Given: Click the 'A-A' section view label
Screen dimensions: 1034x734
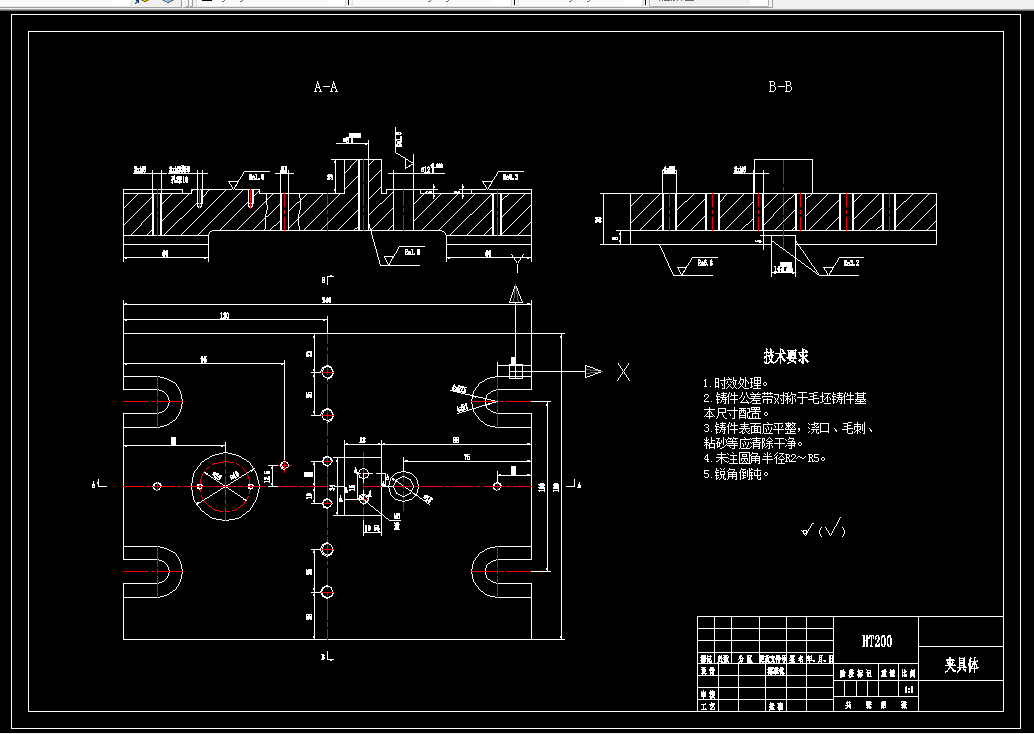Looking at the screenshot, I should (x=326, y=87).
